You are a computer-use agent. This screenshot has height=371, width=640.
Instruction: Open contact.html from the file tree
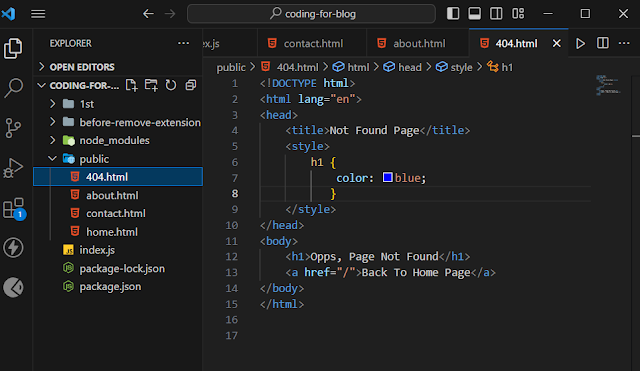point(118,213)
